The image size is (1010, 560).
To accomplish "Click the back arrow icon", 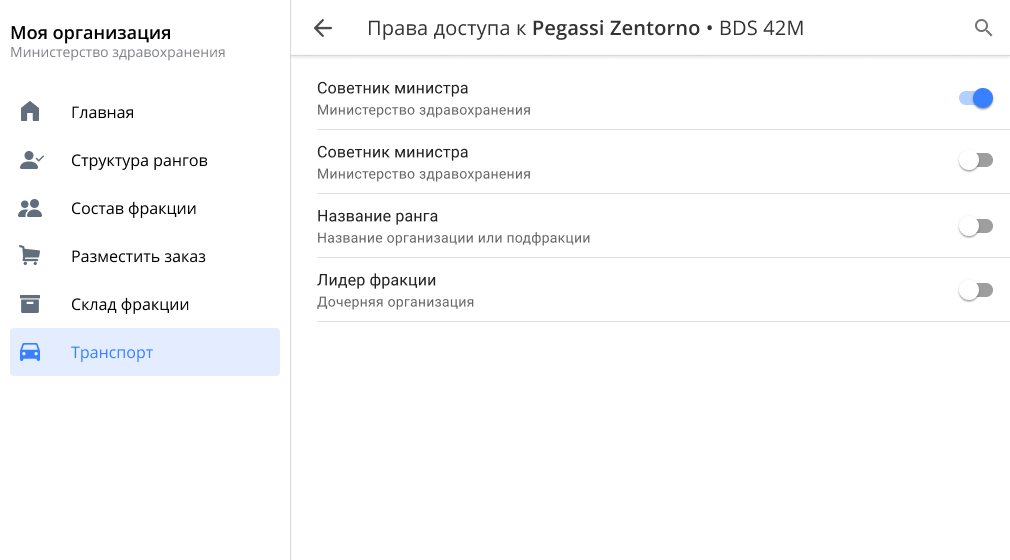I will click(322, 28).
